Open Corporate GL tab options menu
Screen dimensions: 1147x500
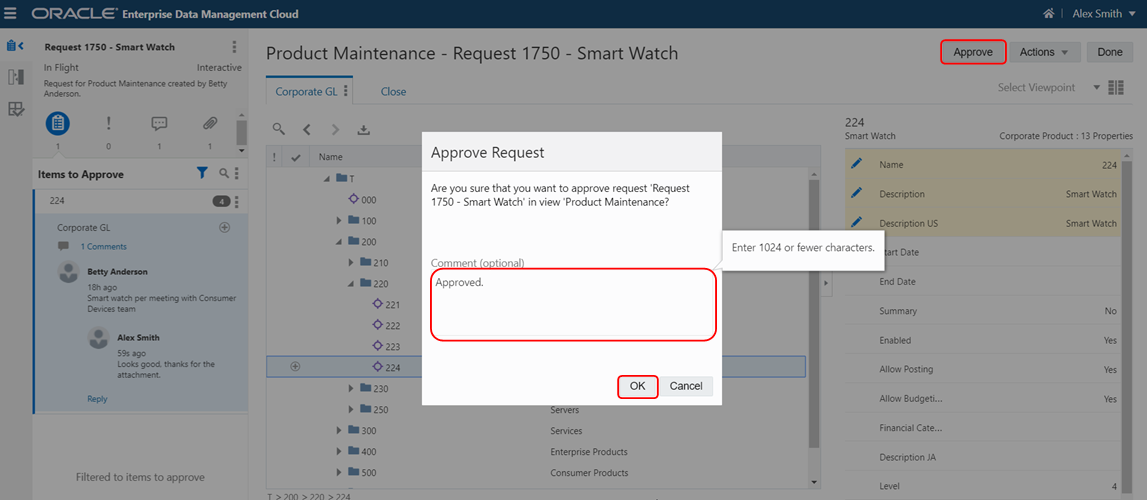point(346,91)
